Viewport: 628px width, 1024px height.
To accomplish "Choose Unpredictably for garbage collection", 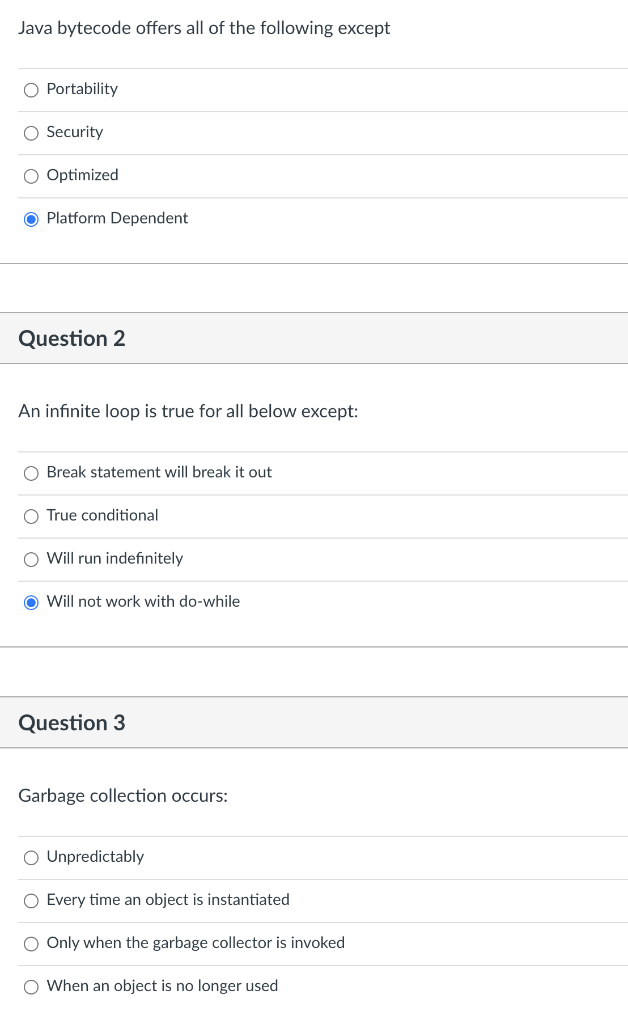I will coord(31,857).
